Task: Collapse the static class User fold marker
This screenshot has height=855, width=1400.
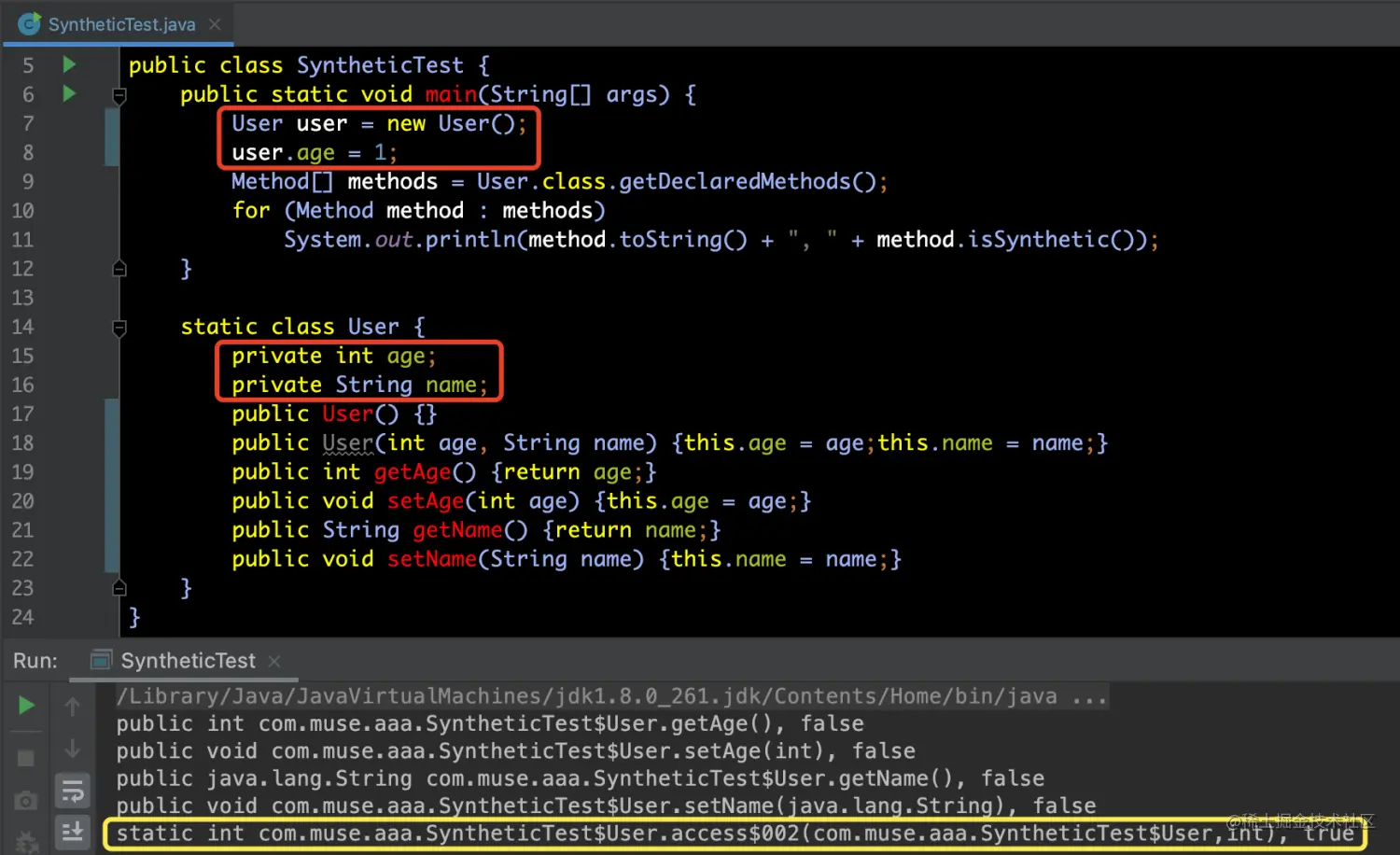Action: (x=119, y=328)
